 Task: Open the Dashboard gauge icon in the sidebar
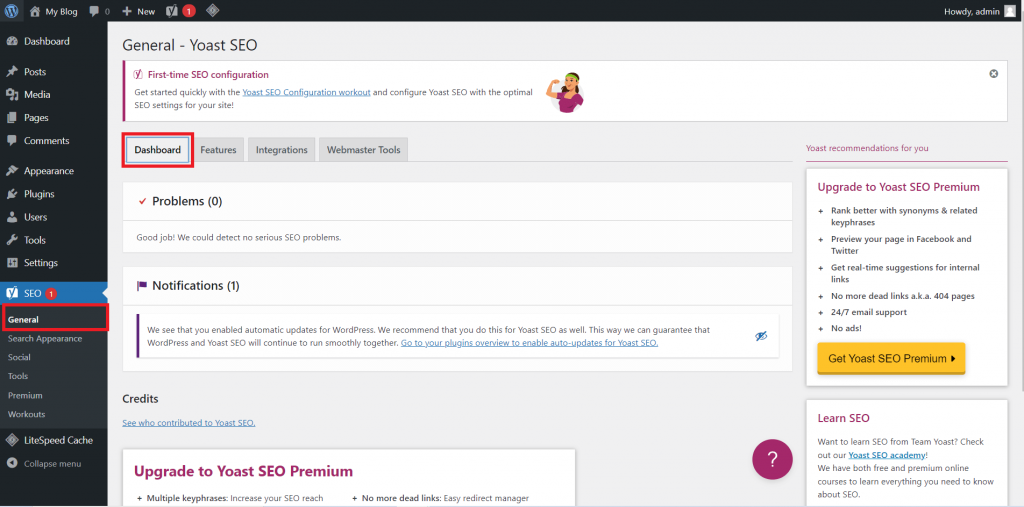point(12,41)
